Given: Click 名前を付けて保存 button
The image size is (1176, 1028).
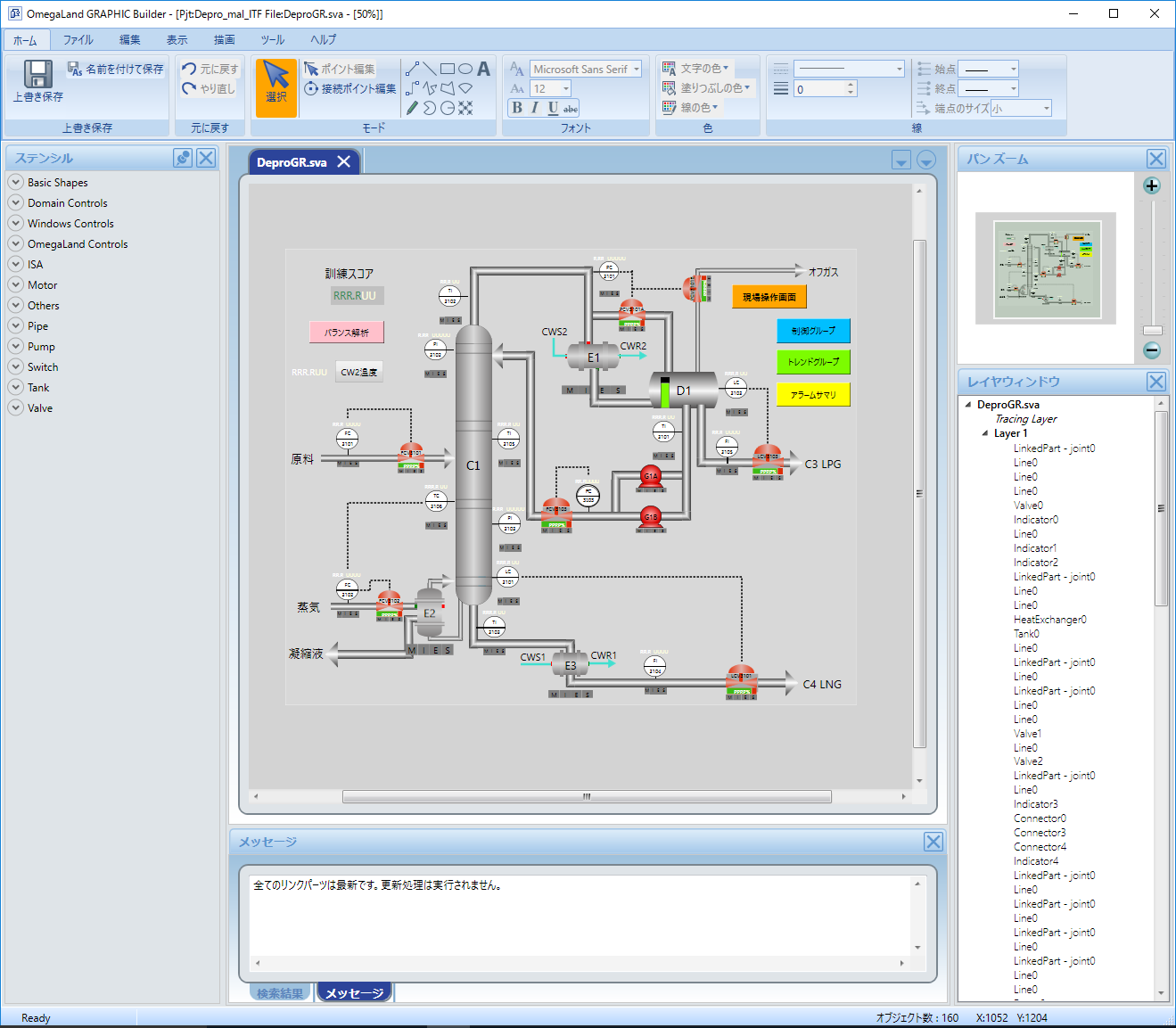Looking at the screenshot, I should 116,69.
